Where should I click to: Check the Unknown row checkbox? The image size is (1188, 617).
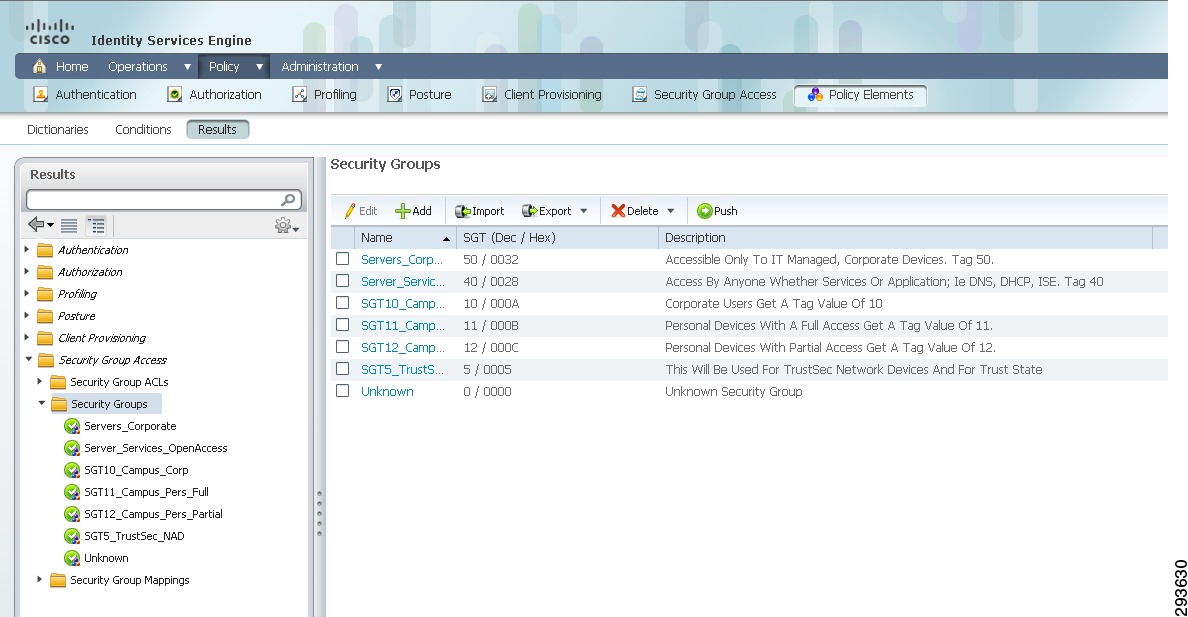(x=342, y=391)
